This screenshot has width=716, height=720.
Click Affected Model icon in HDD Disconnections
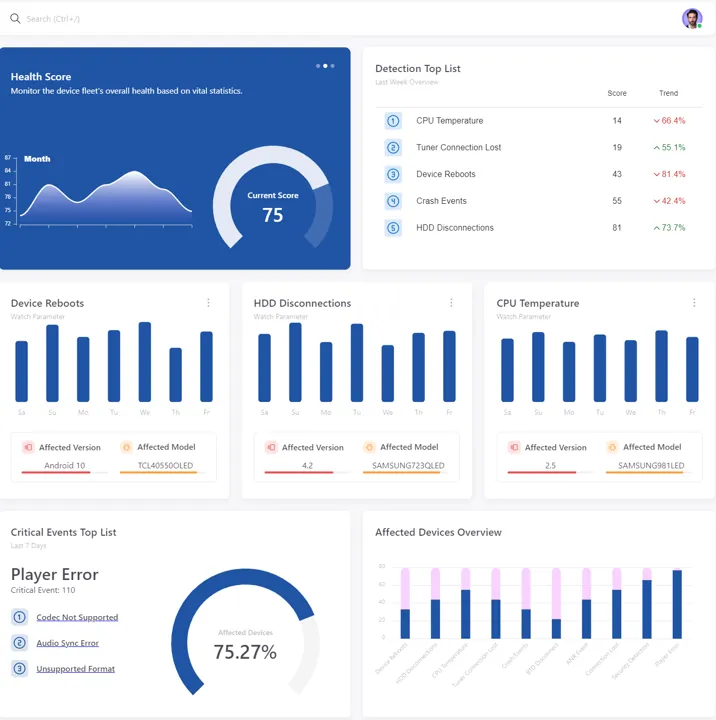(369, 448)
